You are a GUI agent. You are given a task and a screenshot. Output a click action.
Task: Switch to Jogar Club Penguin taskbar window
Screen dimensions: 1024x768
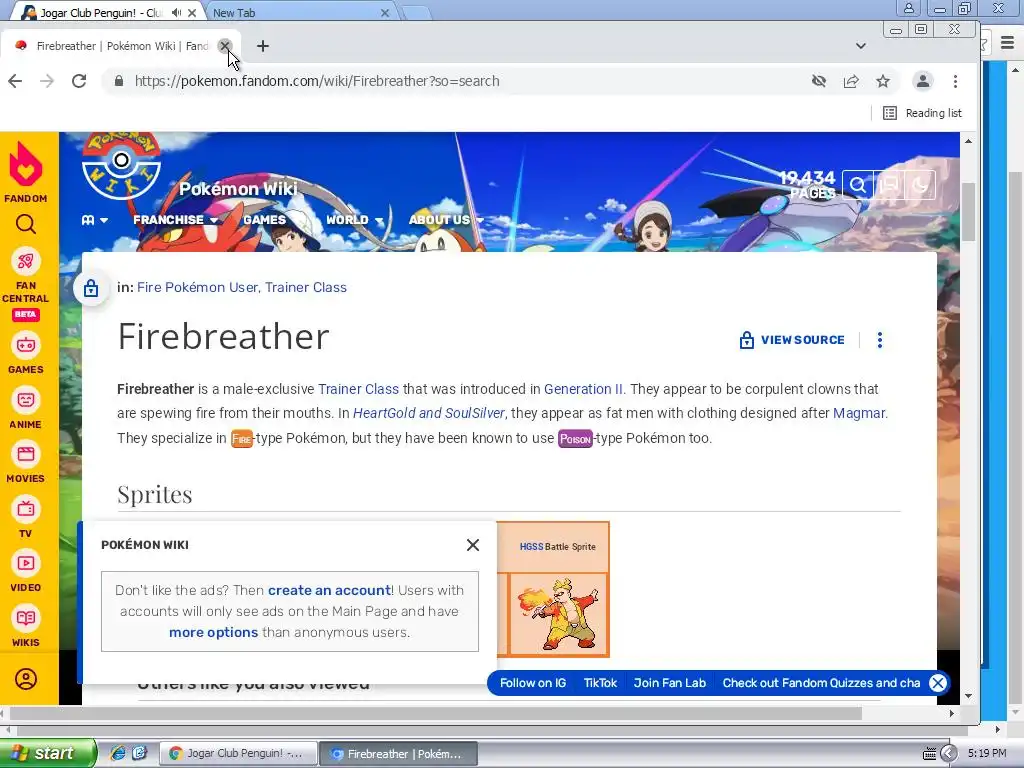pyautogui.click(x=239, y=754)
